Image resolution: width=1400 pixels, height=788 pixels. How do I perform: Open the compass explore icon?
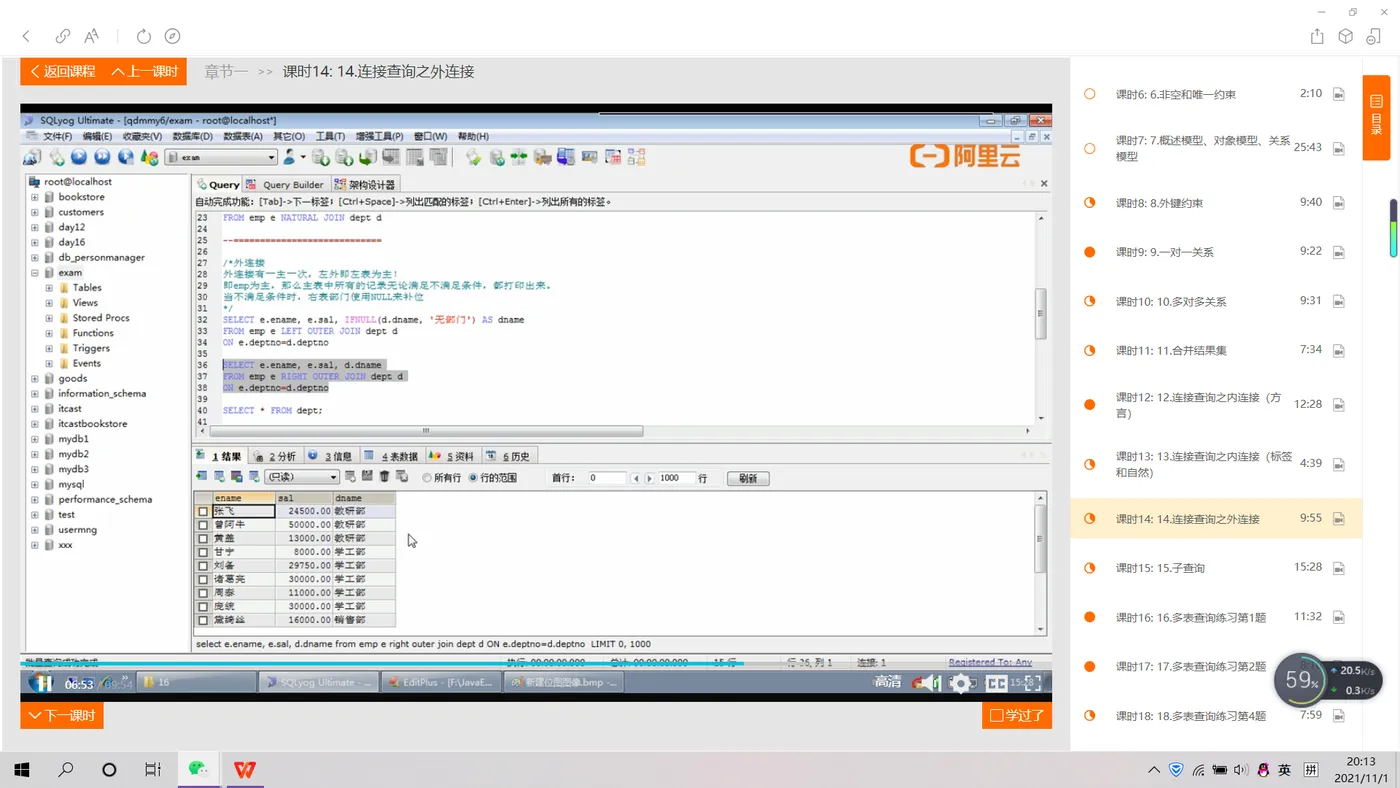(172, 36)
